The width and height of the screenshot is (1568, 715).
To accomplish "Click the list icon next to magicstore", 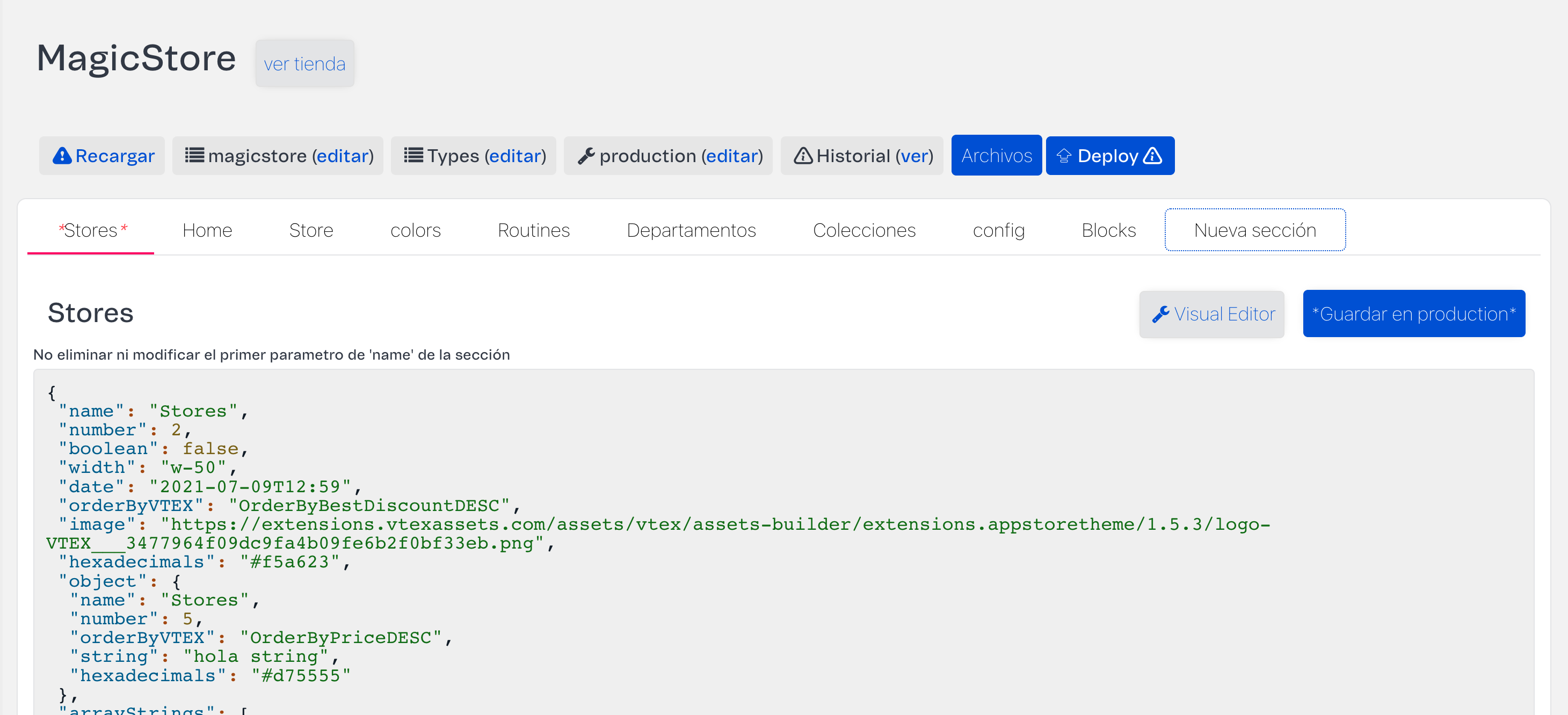I will pyautogui.click(x=194, y=156).
